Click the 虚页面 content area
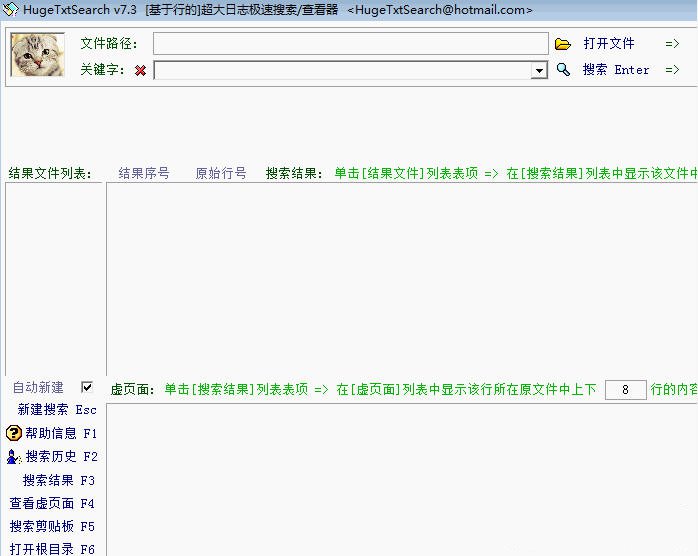This screenshot has height=556, width=698. tap(402, 480)
